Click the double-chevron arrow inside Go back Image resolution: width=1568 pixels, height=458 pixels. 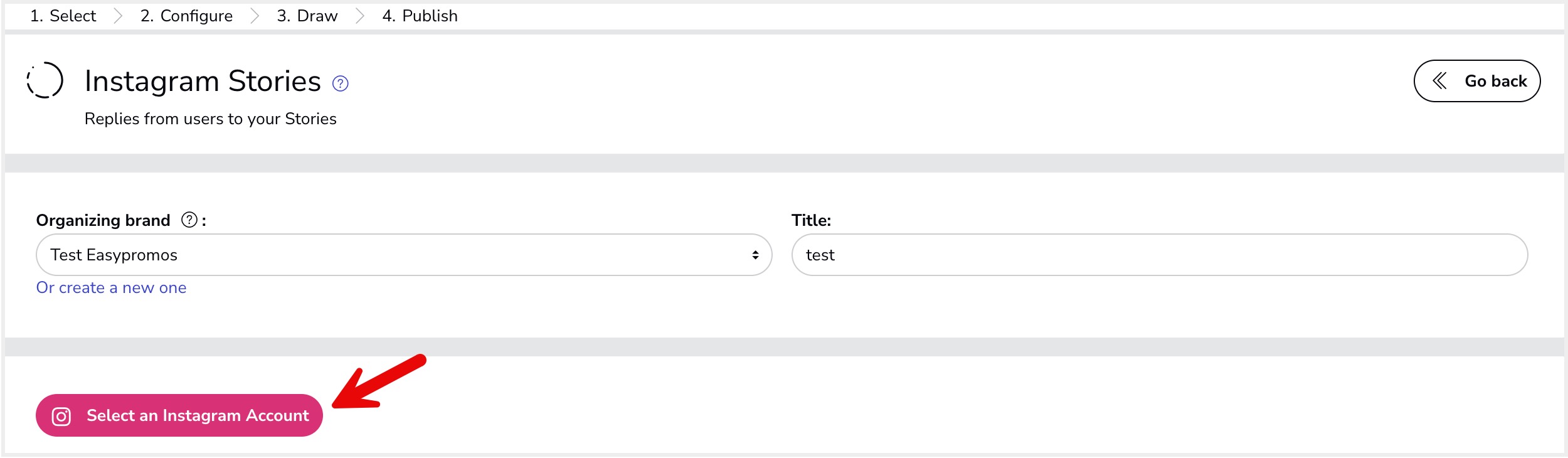(1440, 81)
